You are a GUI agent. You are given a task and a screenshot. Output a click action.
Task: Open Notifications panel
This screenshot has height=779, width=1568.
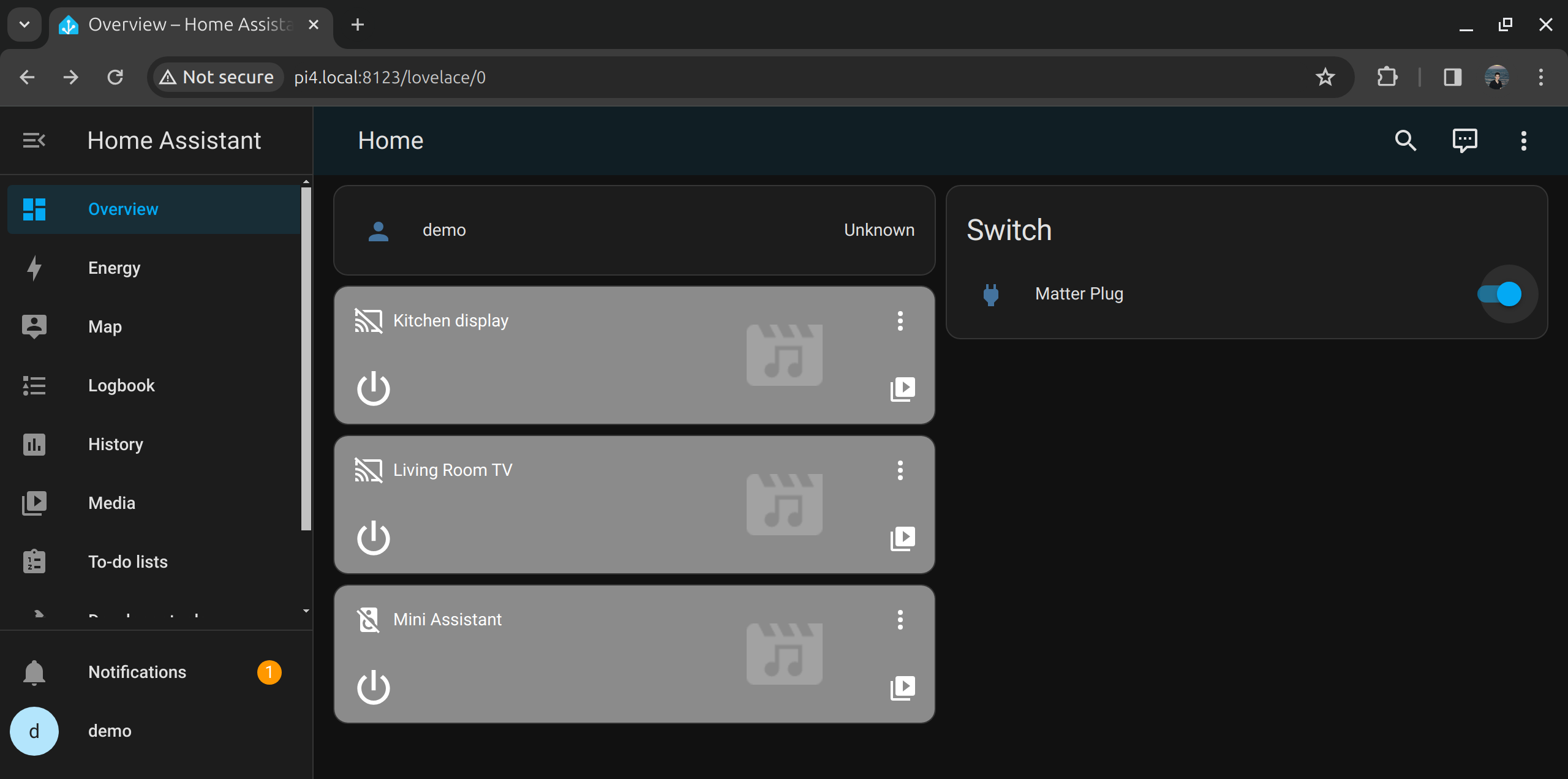pyautogui.click(x=137, y=672)
